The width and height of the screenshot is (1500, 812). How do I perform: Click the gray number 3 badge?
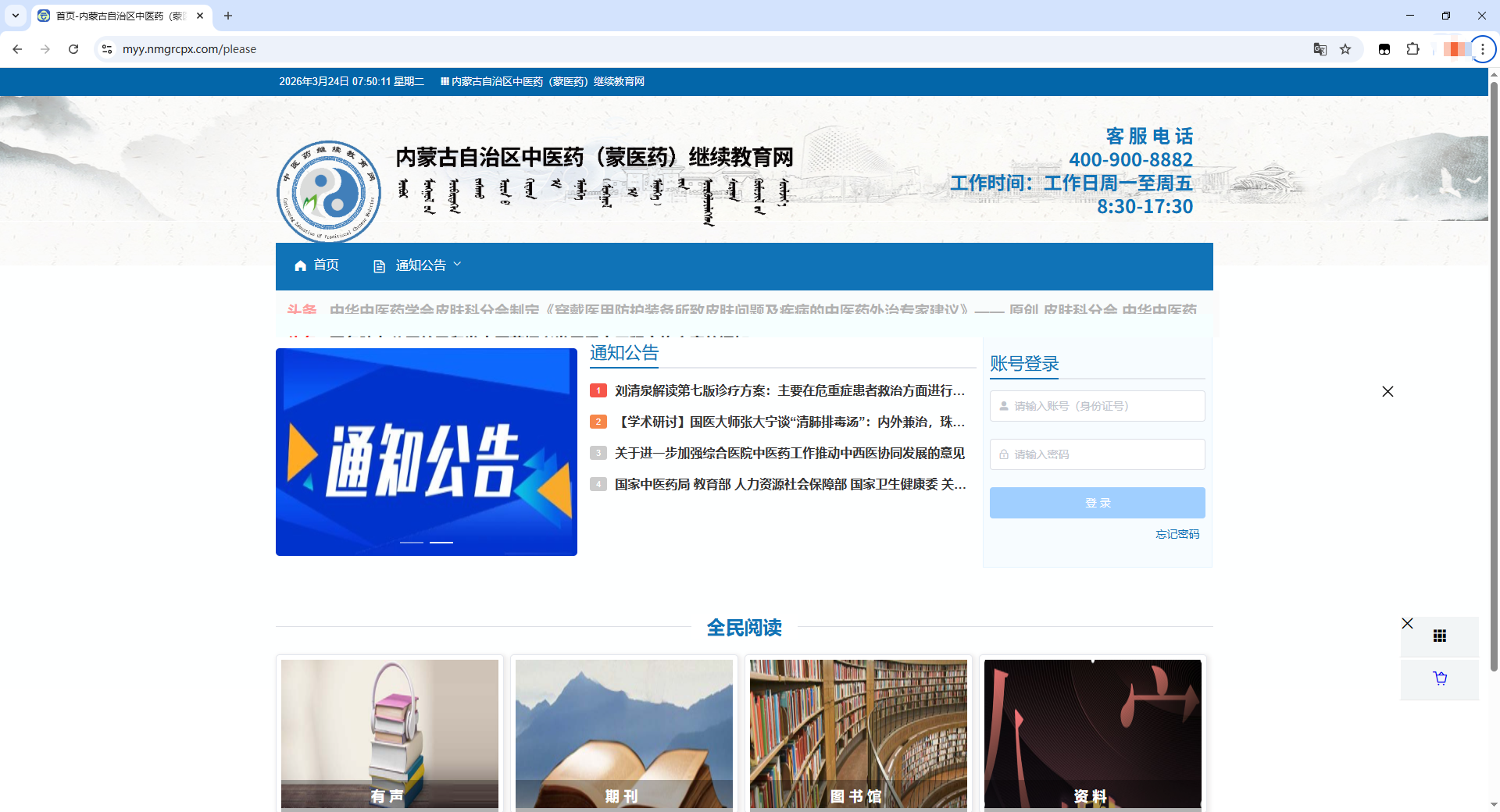pos(598,453)
